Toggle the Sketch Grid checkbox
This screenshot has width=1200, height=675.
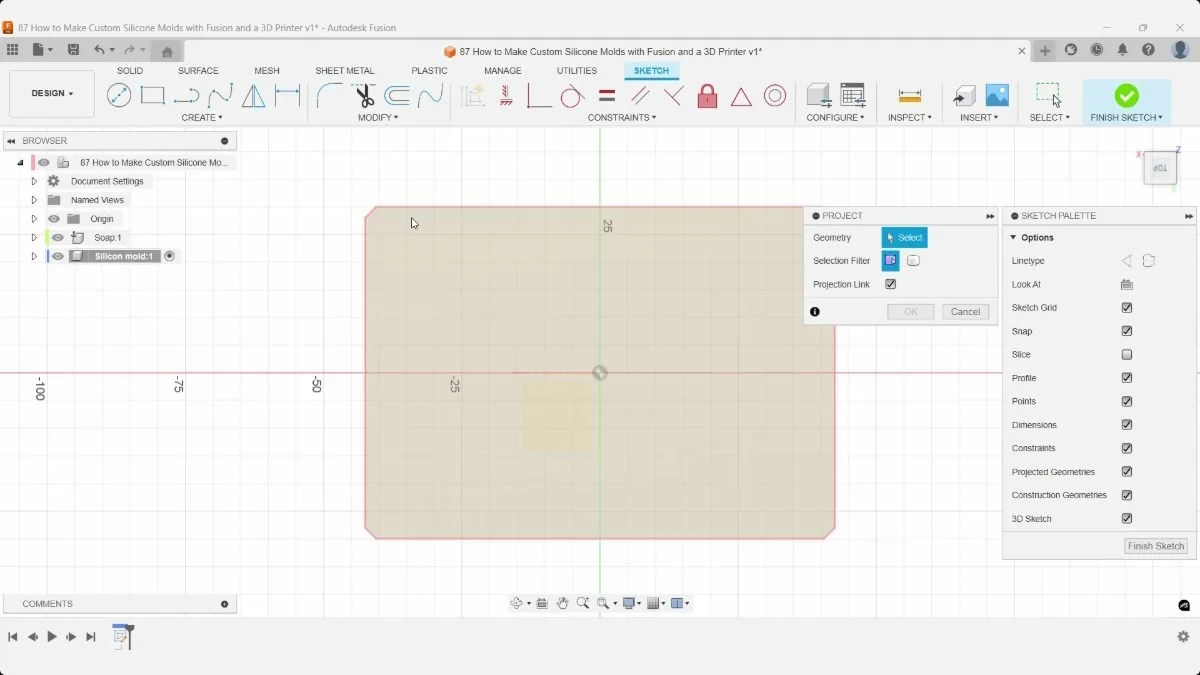1127,308
